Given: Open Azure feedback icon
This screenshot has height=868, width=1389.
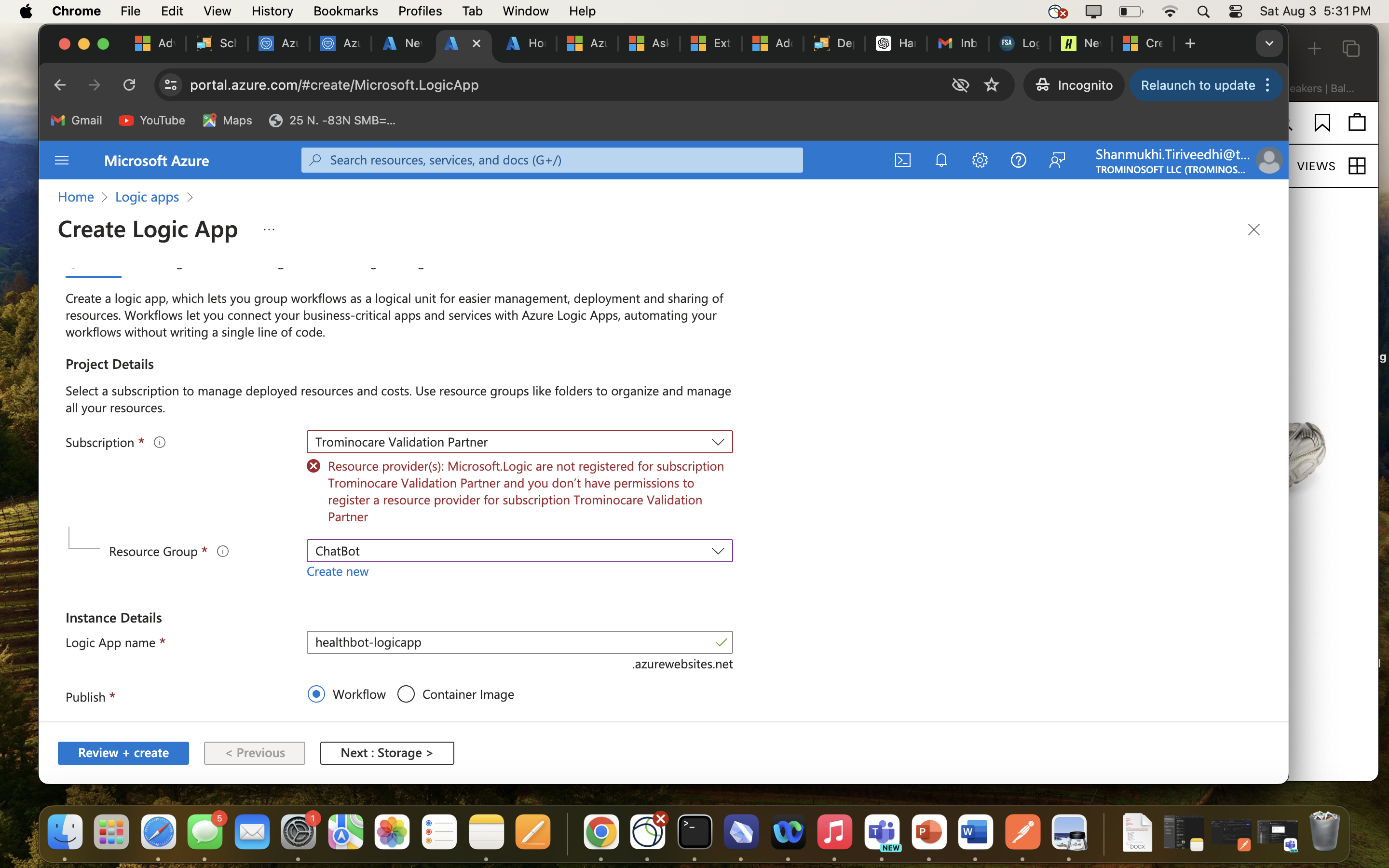Looking at the screenshot, I should pyautogui.click(x=1057, y=160).
